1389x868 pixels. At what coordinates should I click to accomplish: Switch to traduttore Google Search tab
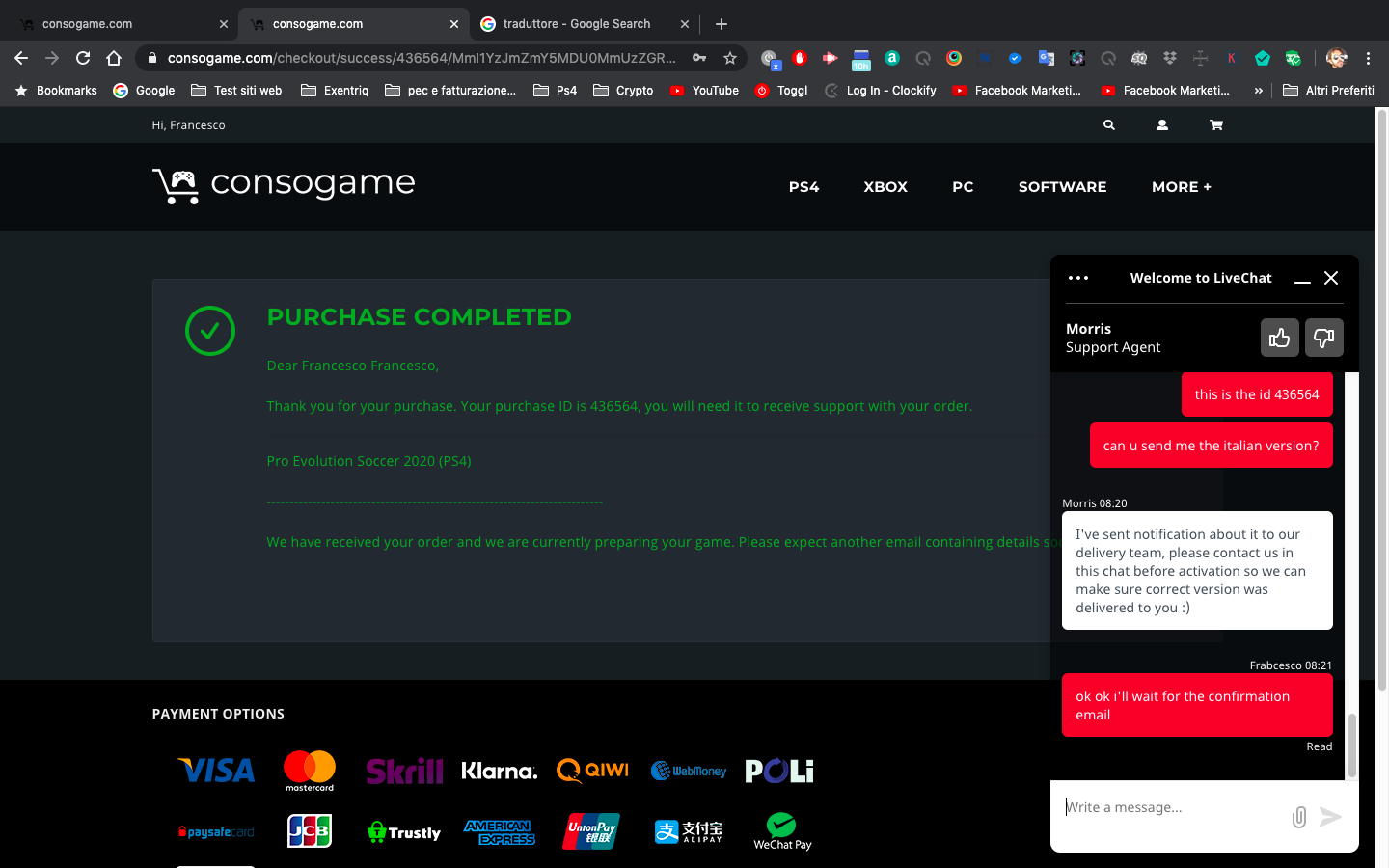coord(576,24)
